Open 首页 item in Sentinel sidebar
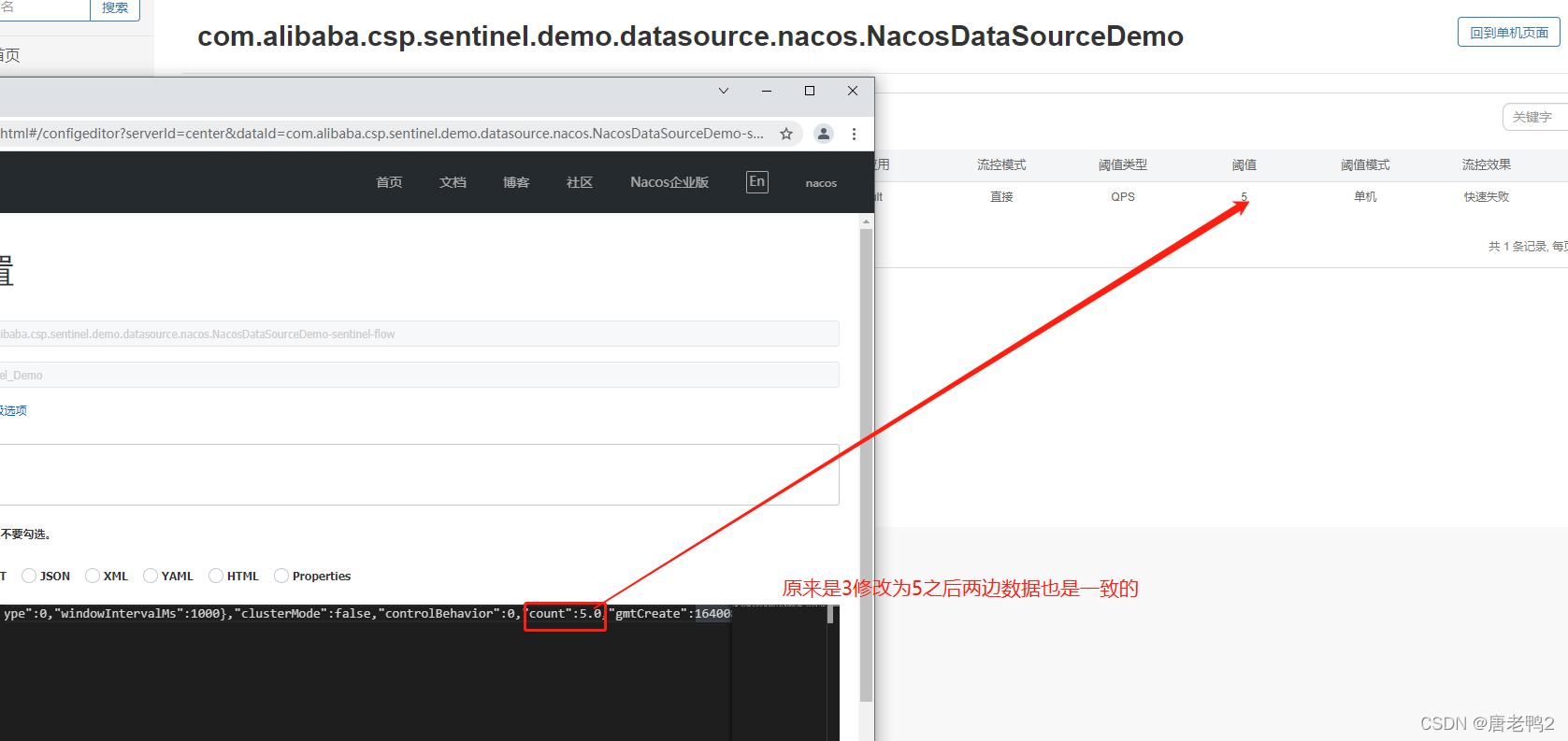This screenshot has height=741, width=1568. point(9,55)
